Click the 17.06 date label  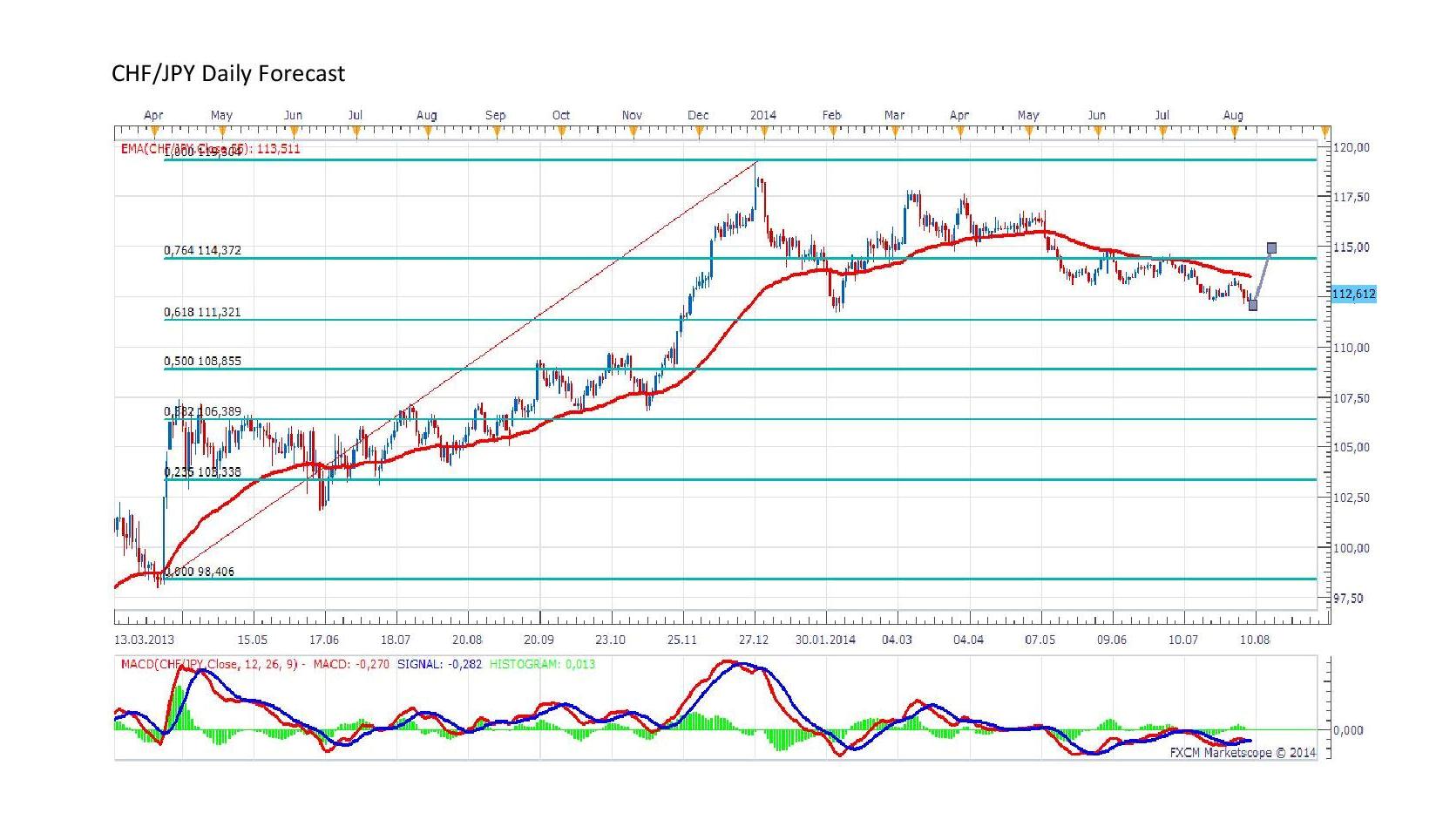tap(324, 640)
